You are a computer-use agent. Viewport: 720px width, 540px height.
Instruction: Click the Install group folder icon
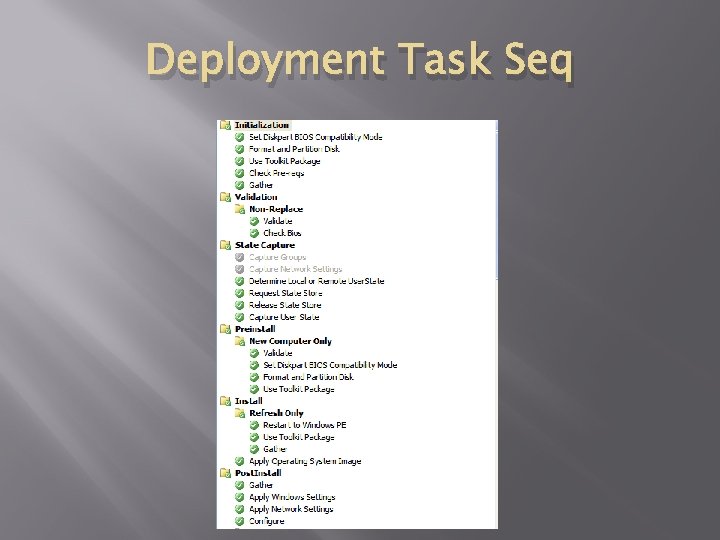click(225, 401)
